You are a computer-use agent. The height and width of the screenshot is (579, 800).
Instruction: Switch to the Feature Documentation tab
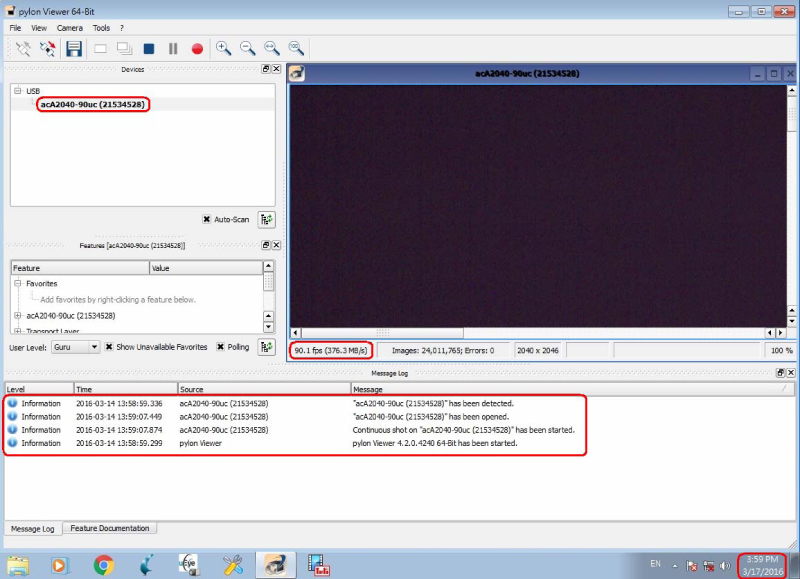110,528
